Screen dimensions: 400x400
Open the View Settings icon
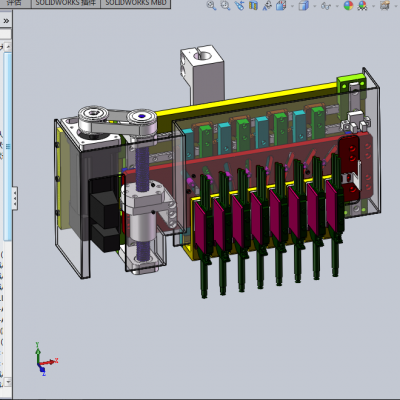pyautogui.click(x=385, y=5)
